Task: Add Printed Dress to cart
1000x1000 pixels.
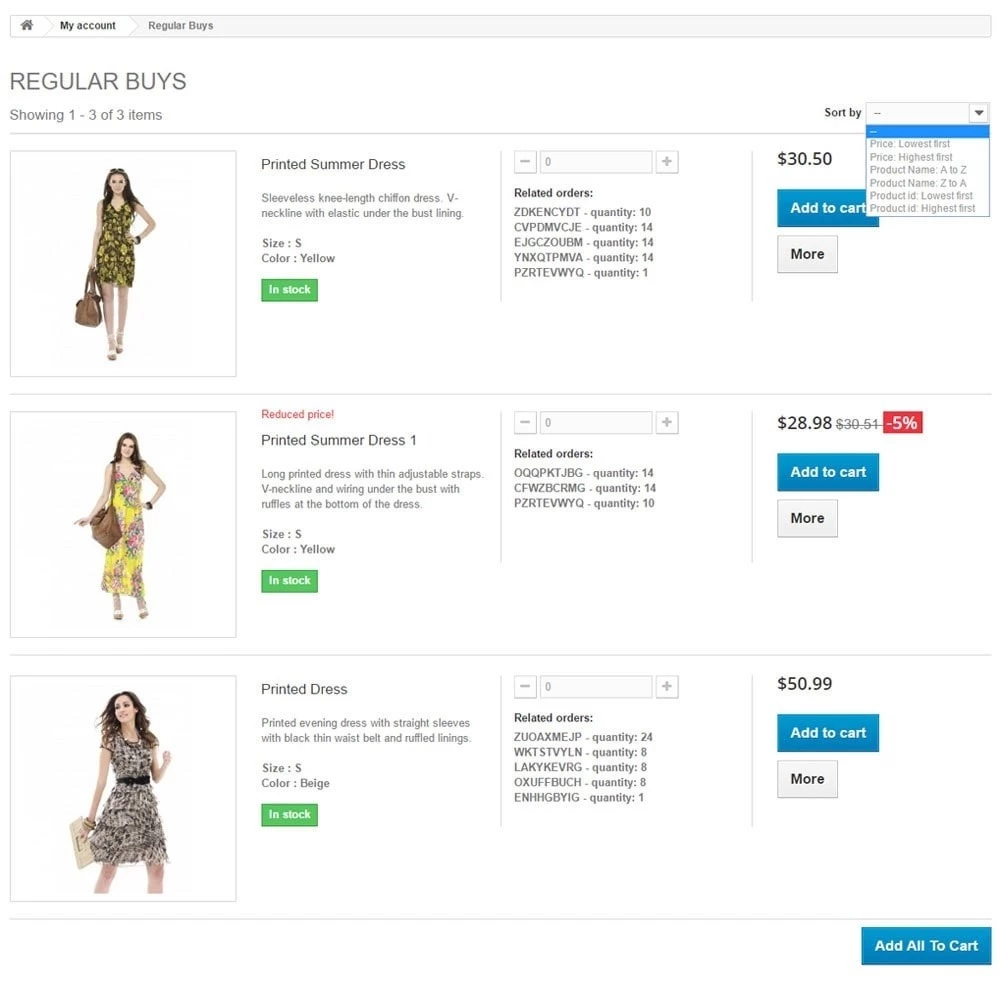Action: coord(828,733)
